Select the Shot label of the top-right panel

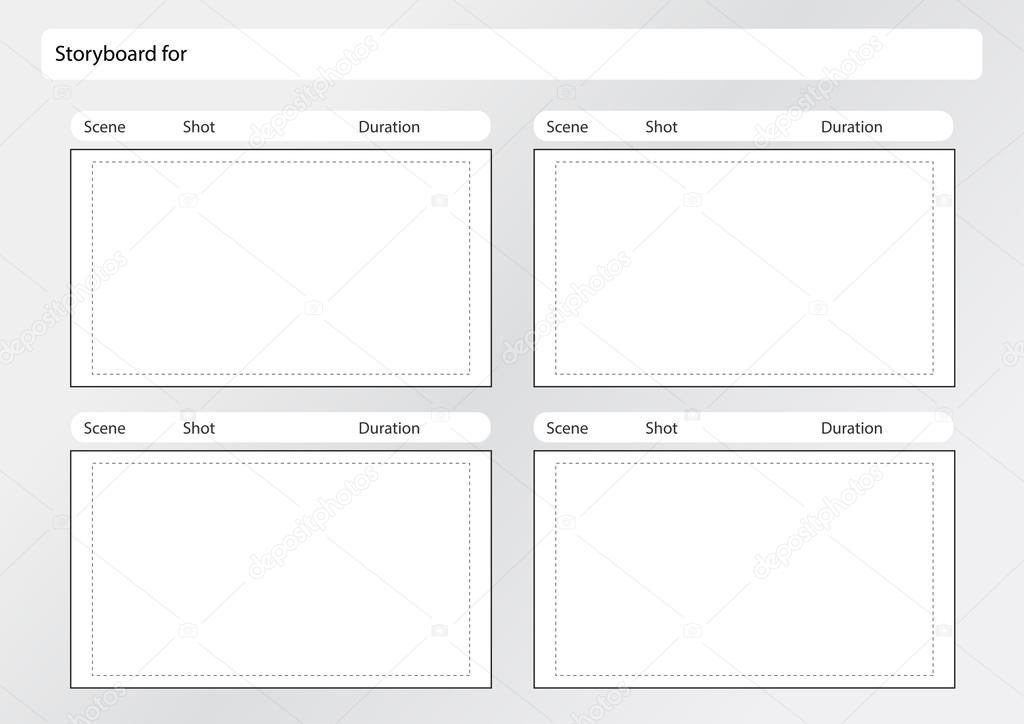pos(661,127)
